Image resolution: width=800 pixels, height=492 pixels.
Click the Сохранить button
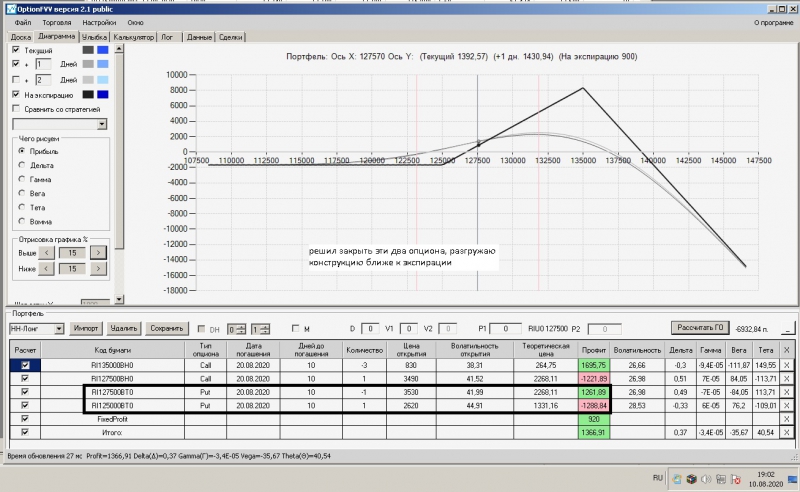[167, 328]
